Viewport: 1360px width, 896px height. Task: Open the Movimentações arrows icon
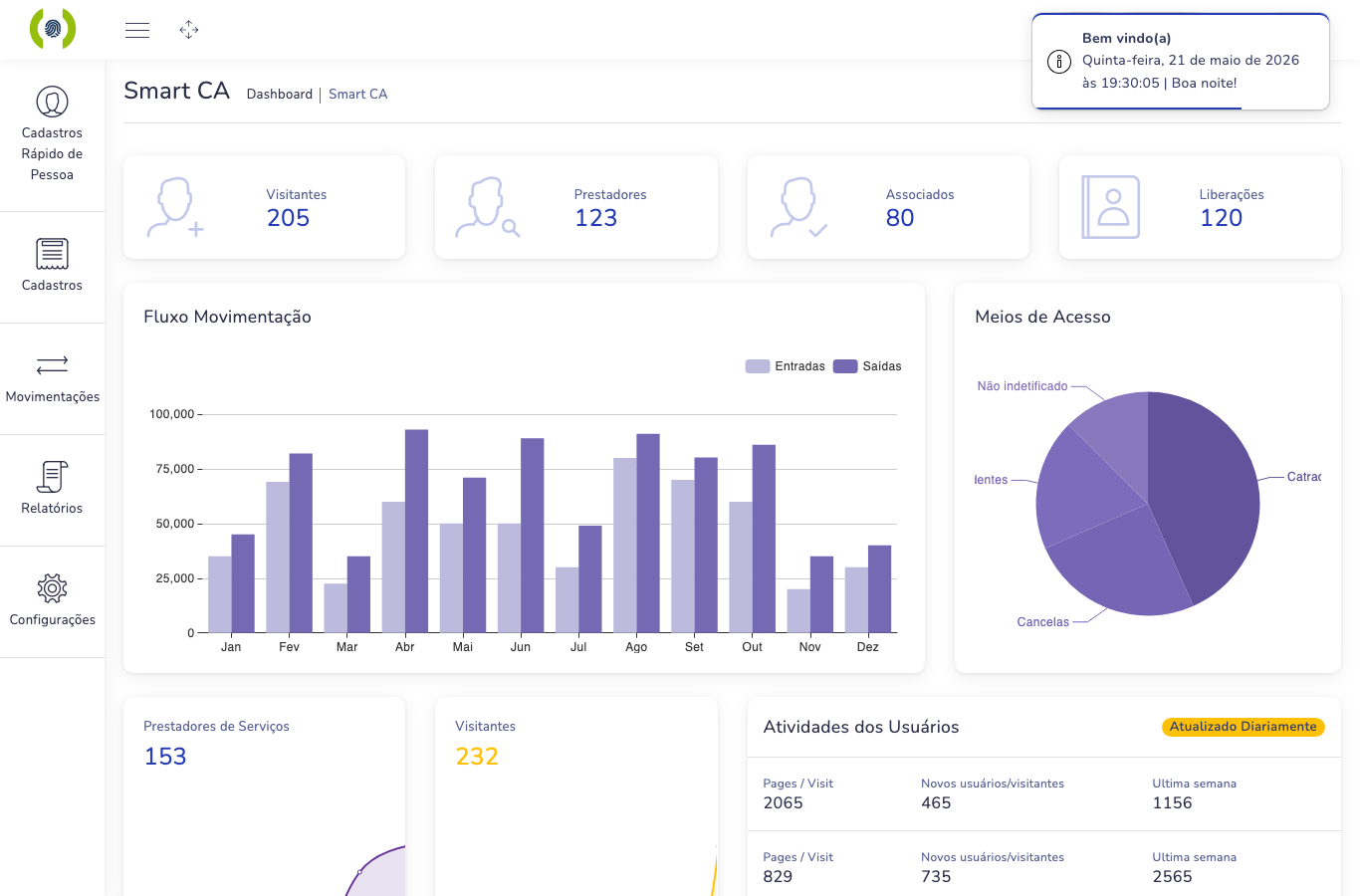[x=52, y=365]
